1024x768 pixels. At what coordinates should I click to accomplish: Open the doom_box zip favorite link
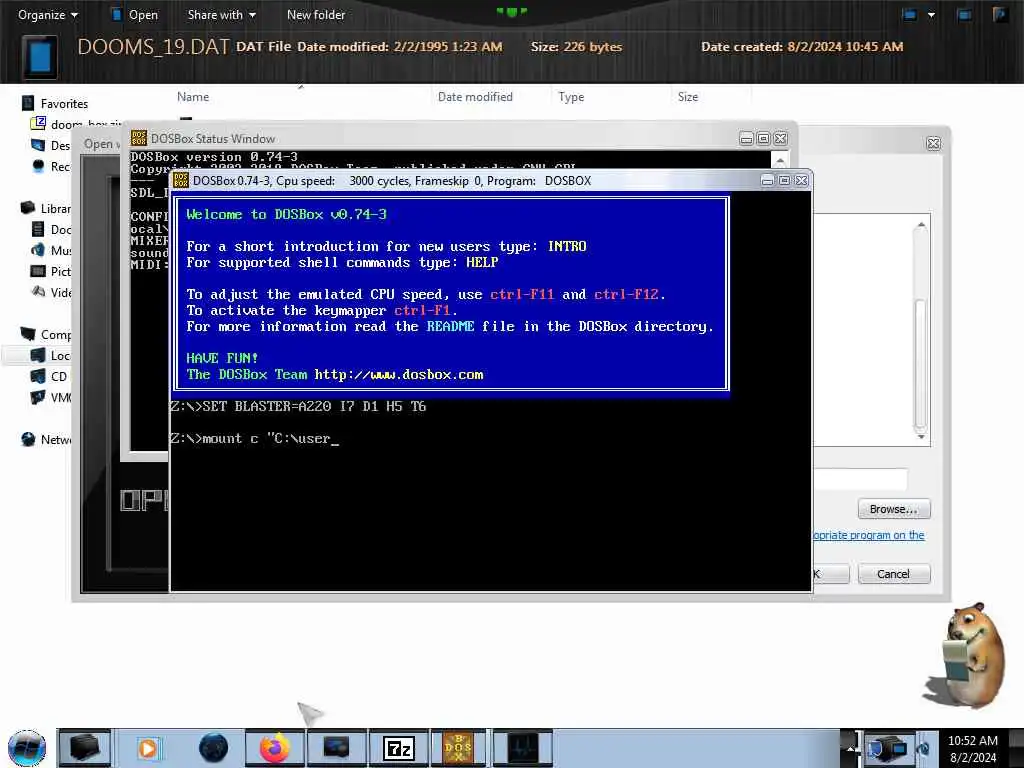[x=77, y=123]
